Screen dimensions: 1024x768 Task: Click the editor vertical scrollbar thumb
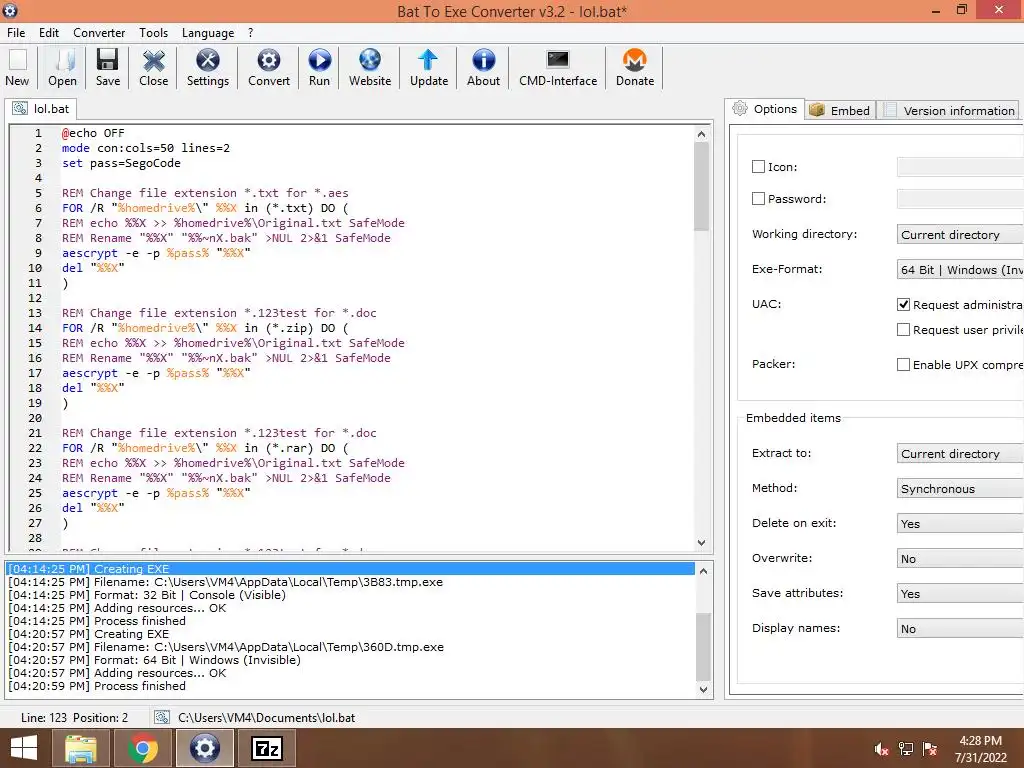(x=701, y=186)
